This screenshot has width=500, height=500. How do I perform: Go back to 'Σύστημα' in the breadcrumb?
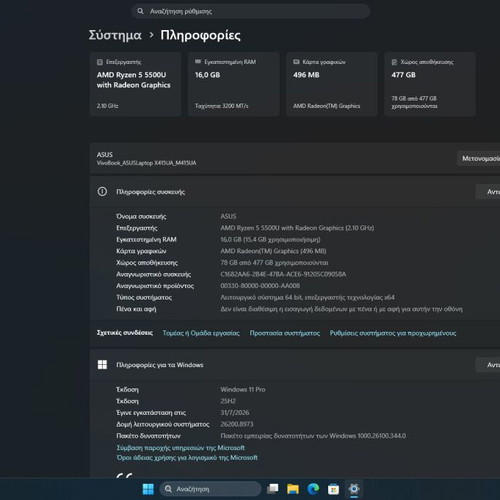(x=115, y=35)
